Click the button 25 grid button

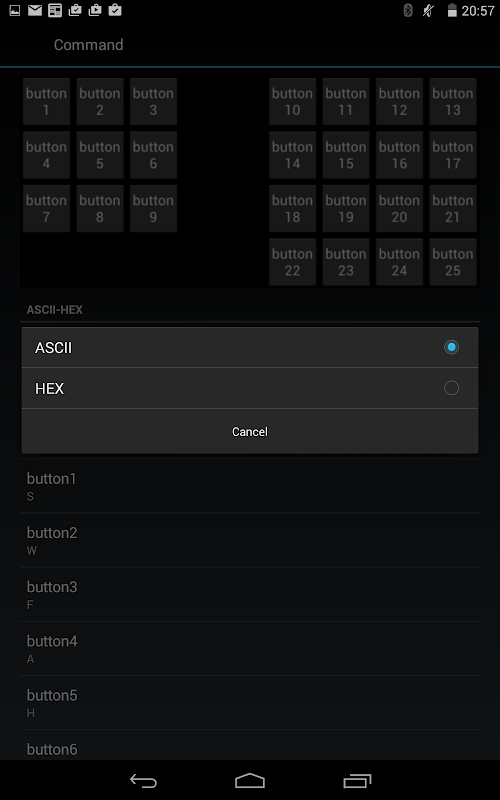[453, 262]
